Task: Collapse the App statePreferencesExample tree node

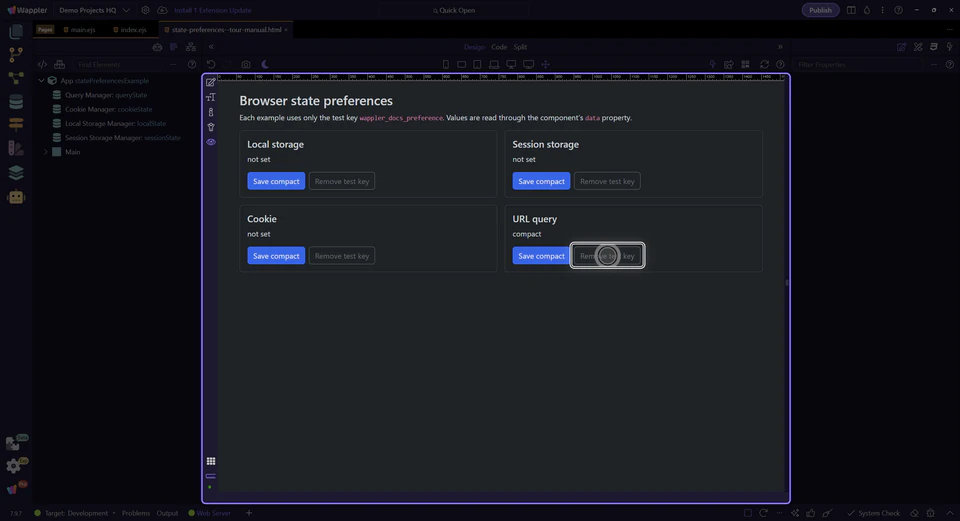Action: point(42,81)
